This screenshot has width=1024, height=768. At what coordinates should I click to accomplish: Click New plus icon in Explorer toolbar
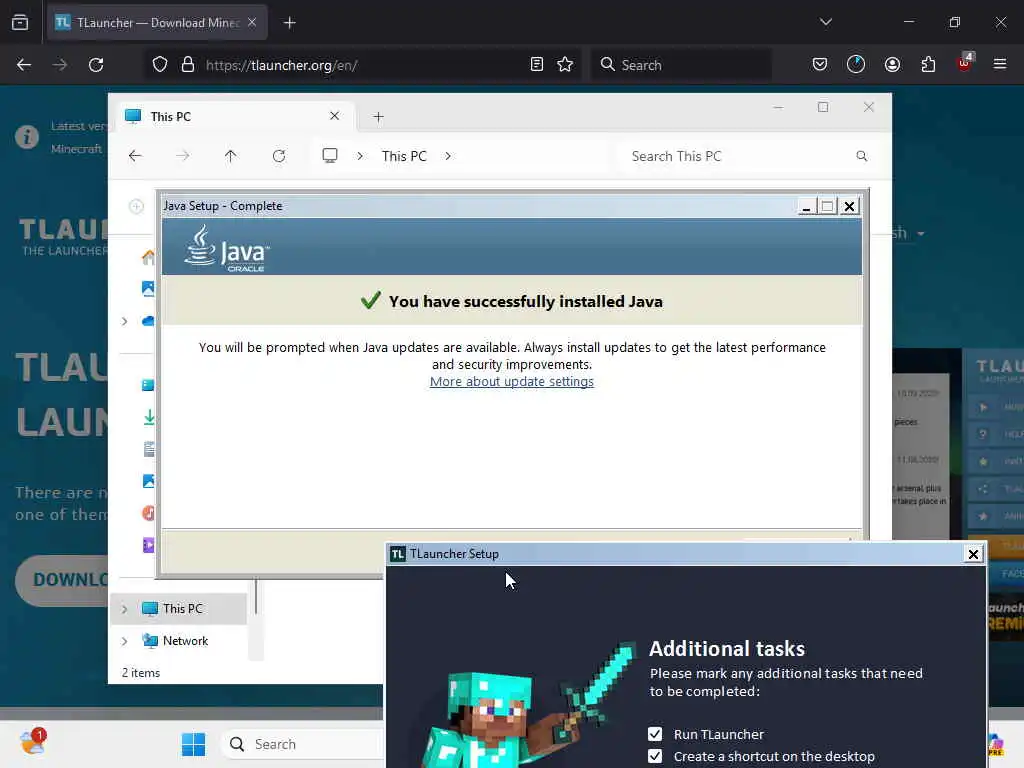pos(136,206)
